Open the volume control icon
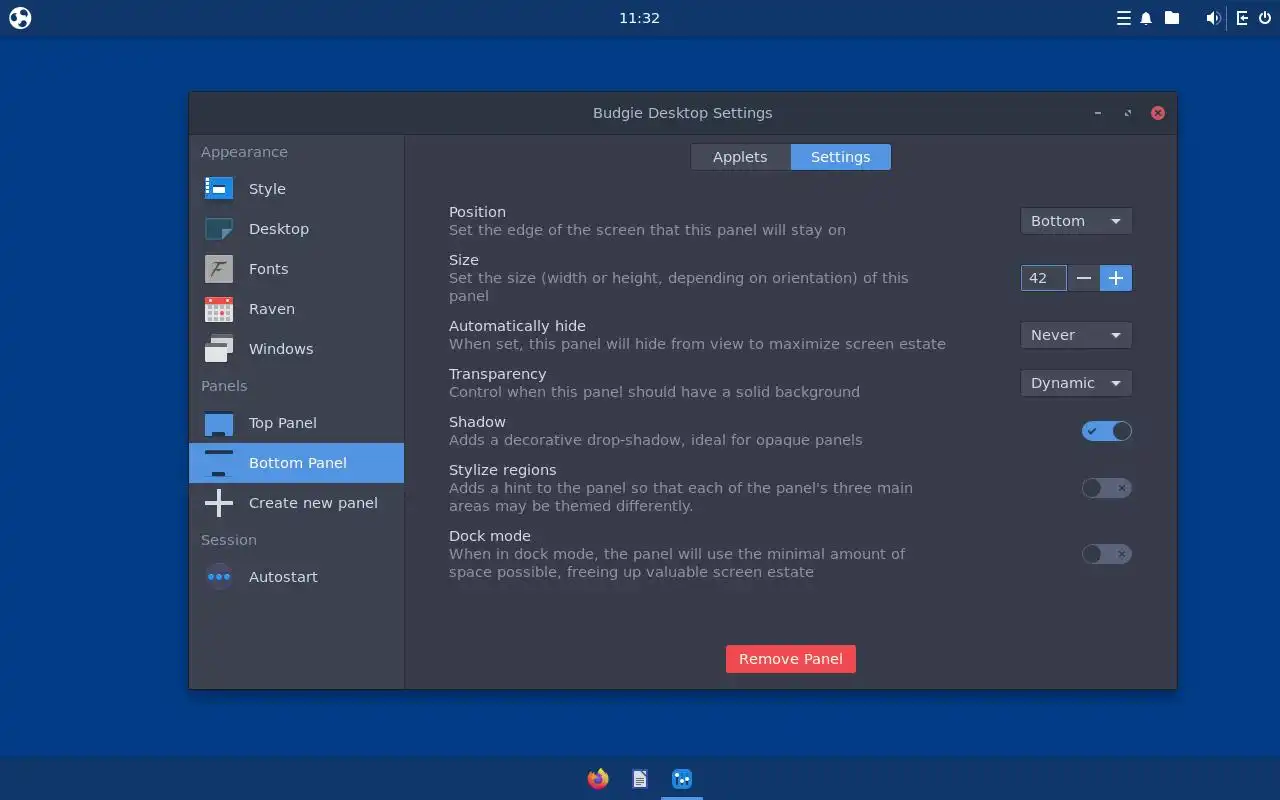1280x800 pixels. click(1213, 18)
